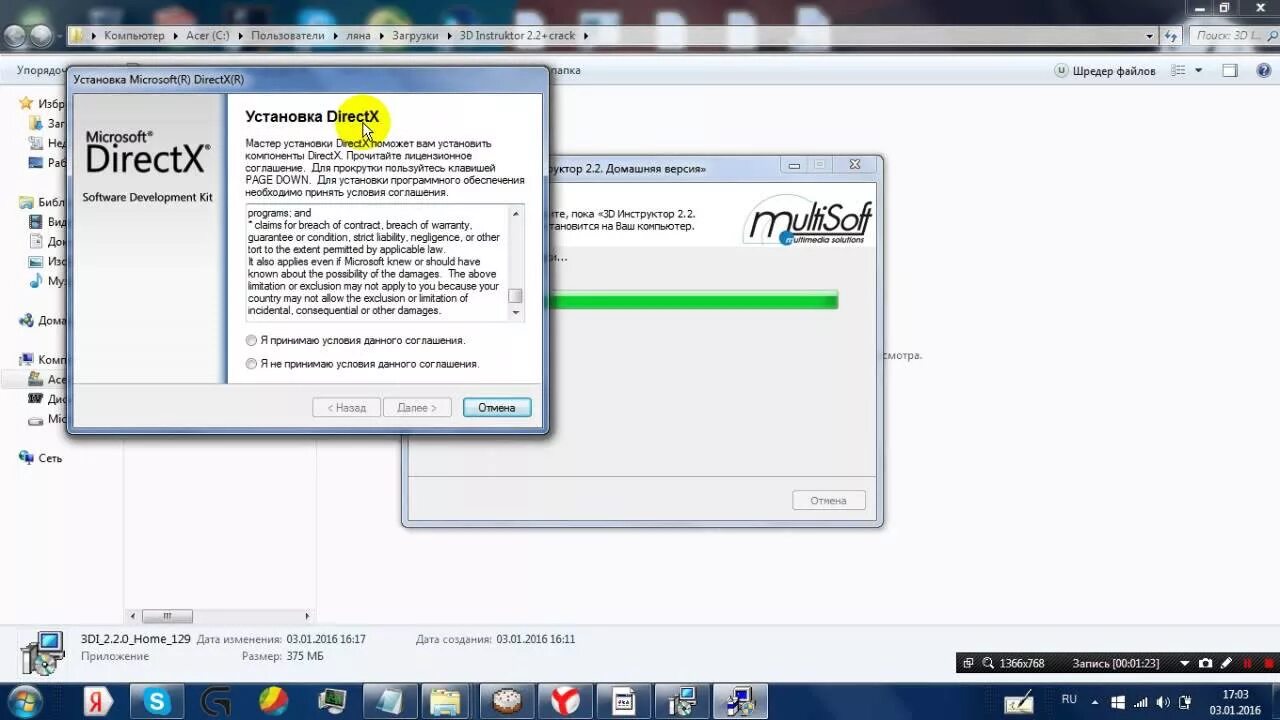The image size is (1280, 720).
Task: Open the filmstrip app on taskbar
Action: [624, 701]
